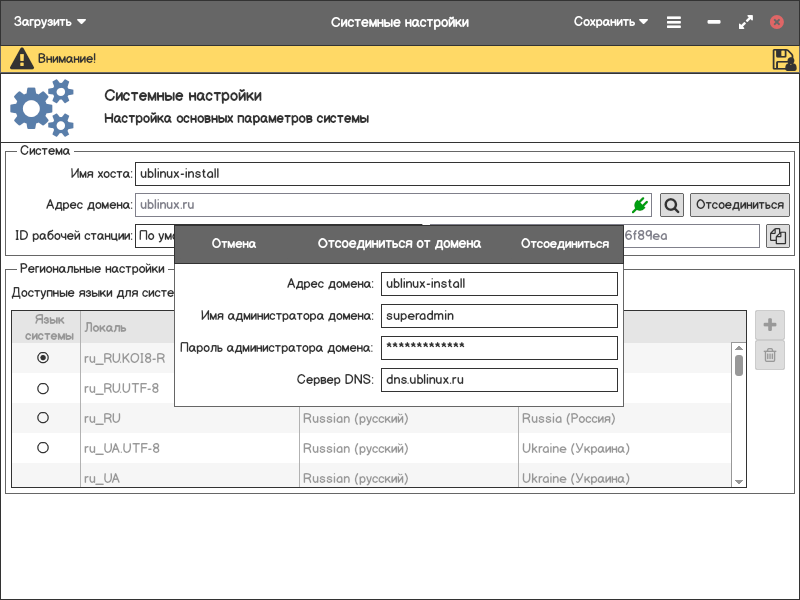Click the Отсоединиться button beside domain address

click(x=739, y=205)
